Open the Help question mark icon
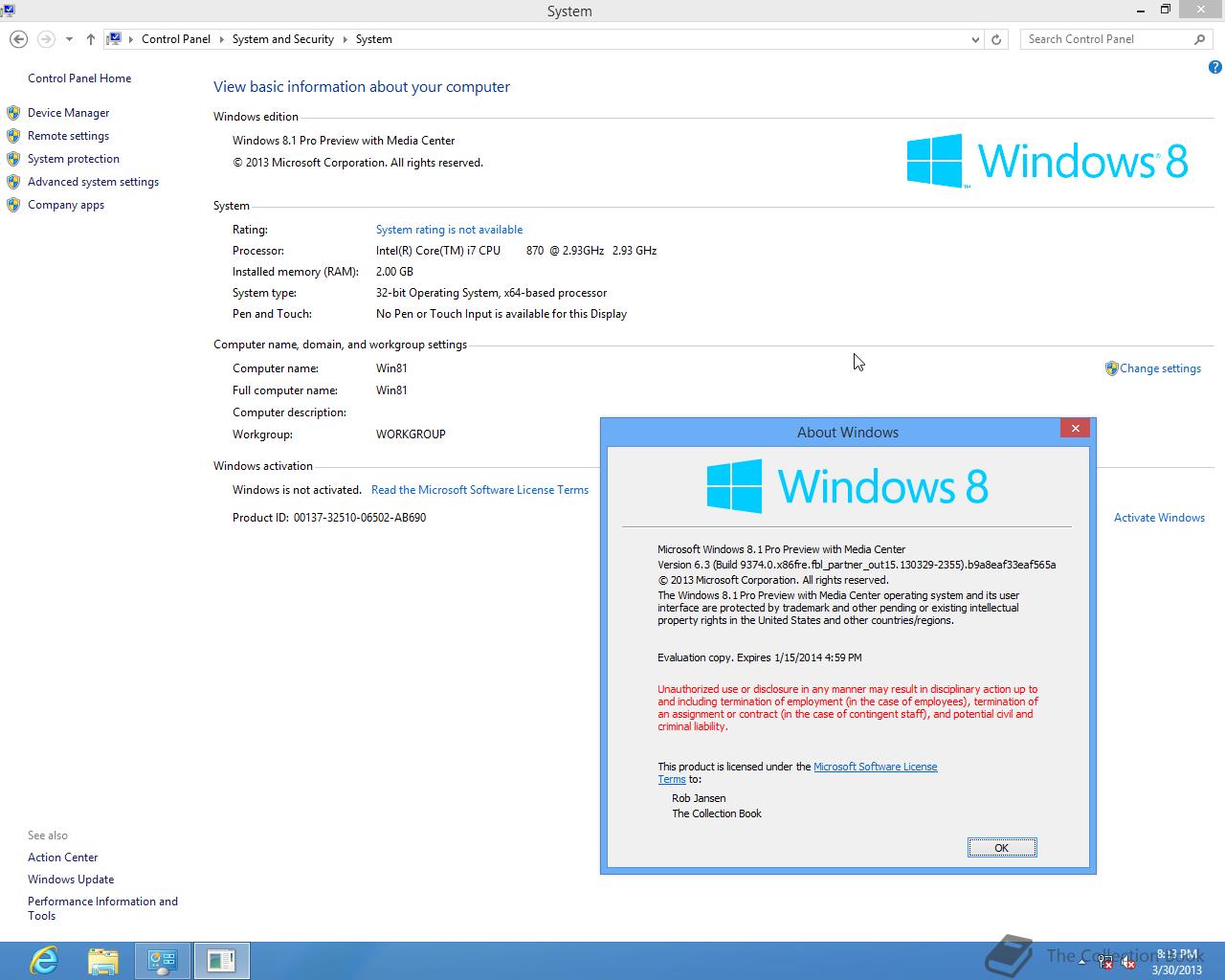1225x980 pixels. tap(1214, 67)
